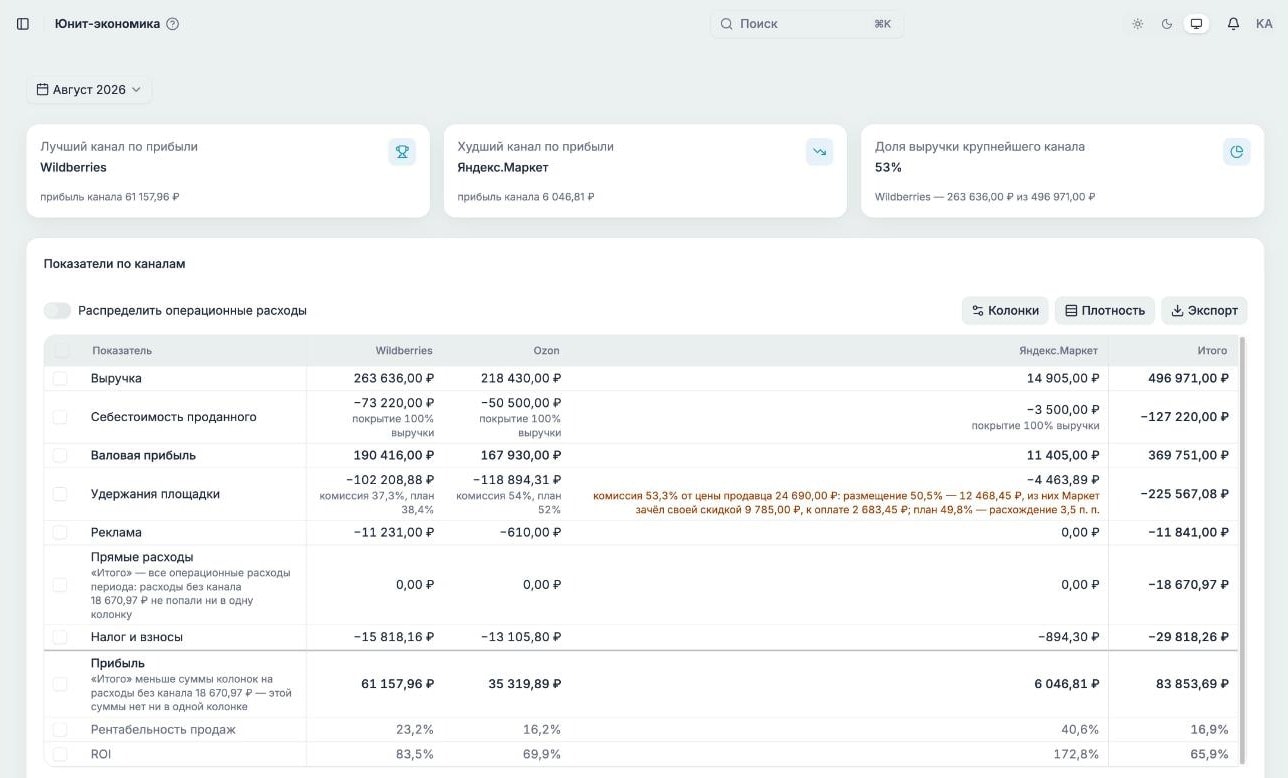Viewport: 1288px width, 778px height.
Task: Check the Выручка row checkbox
Action: pos(60,379)
